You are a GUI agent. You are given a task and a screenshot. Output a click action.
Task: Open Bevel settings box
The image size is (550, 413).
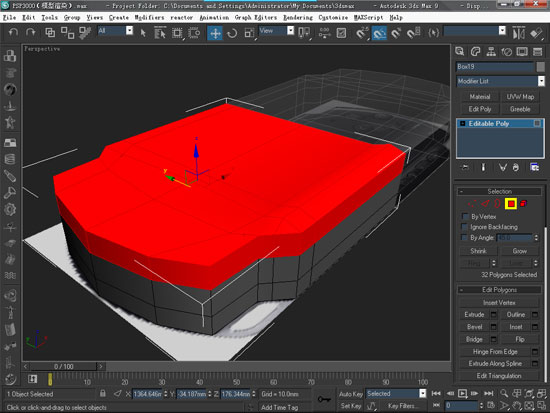click(x=494, y=327)
